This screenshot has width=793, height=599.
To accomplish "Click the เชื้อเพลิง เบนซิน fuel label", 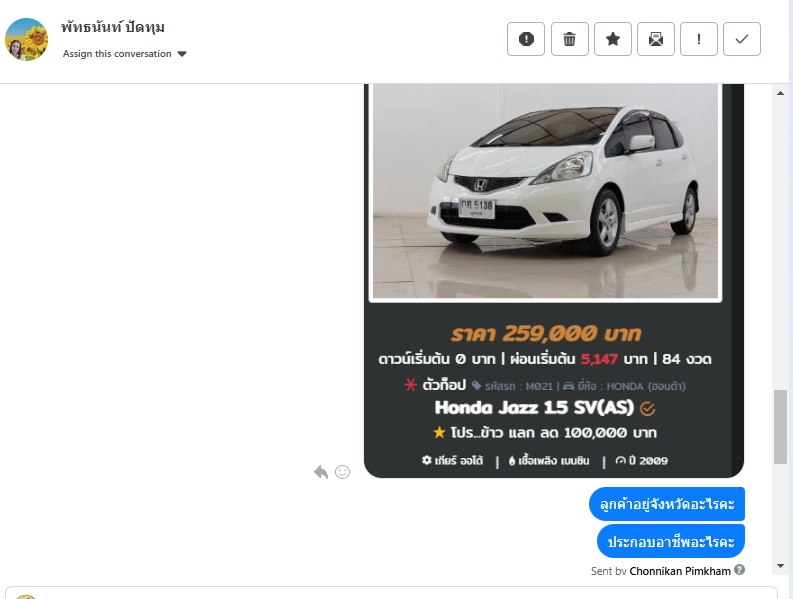I will coord(549,460).
